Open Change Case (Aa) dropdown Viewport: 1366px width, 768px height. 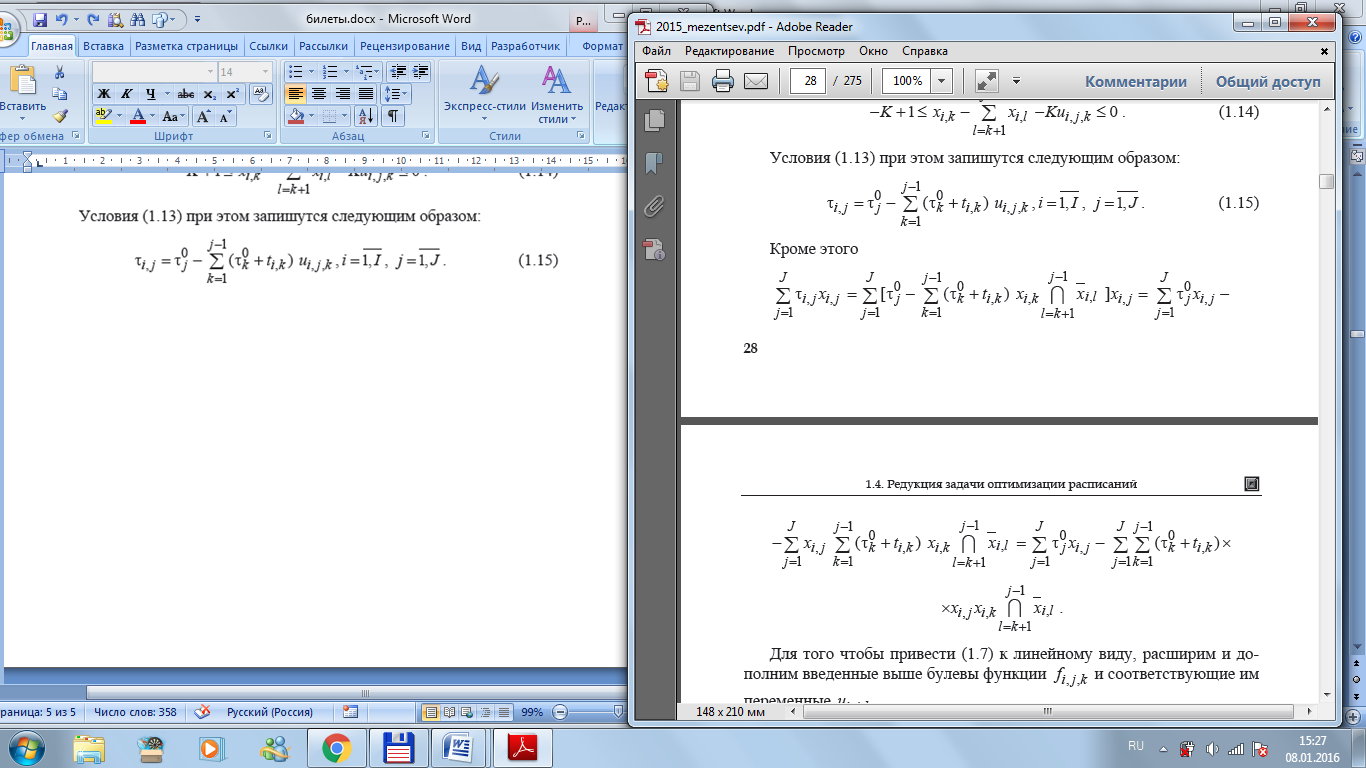coord(174,116)
